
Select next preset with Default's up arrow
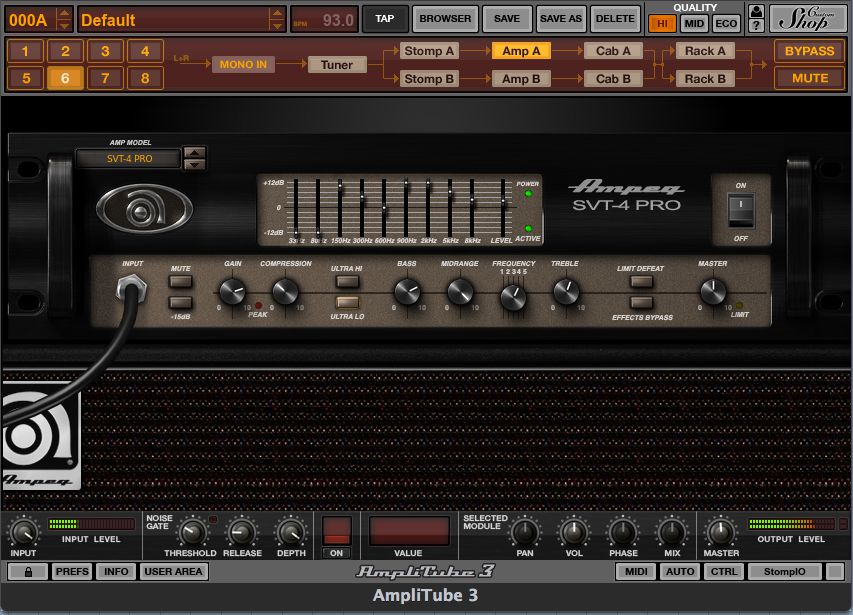pos(277,13)
